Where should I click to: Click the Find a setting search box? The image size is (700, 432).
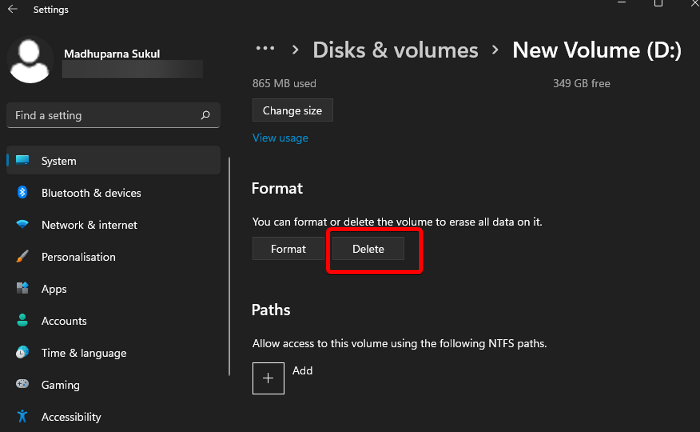point(105,116)
